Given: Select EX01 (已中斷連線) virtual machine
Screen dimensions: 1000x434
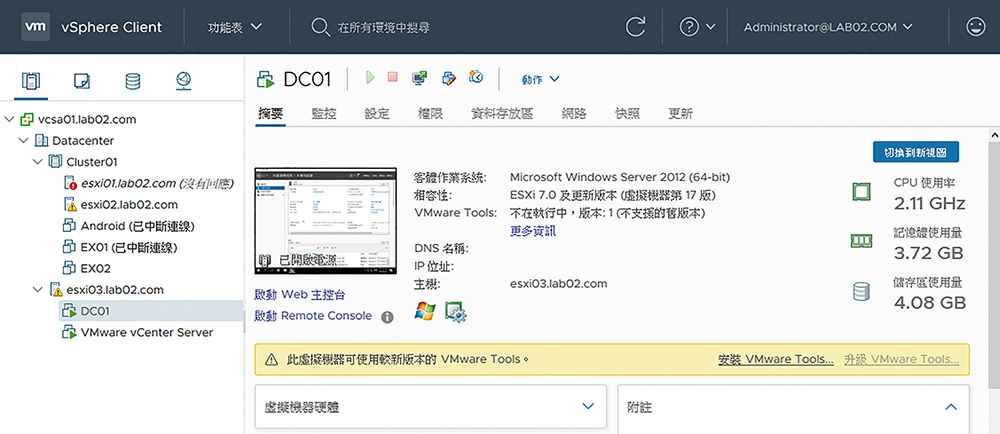Looking at the screenshot, I should 129,247.
